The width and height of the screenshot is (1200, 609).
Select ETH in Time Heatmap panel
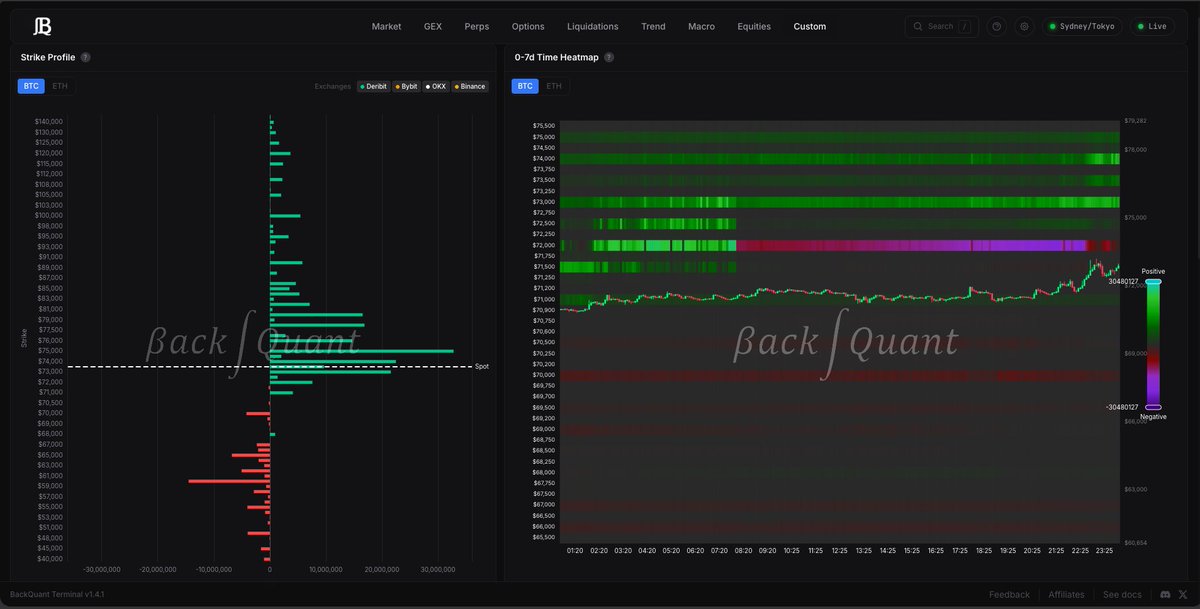pos(554,86)
